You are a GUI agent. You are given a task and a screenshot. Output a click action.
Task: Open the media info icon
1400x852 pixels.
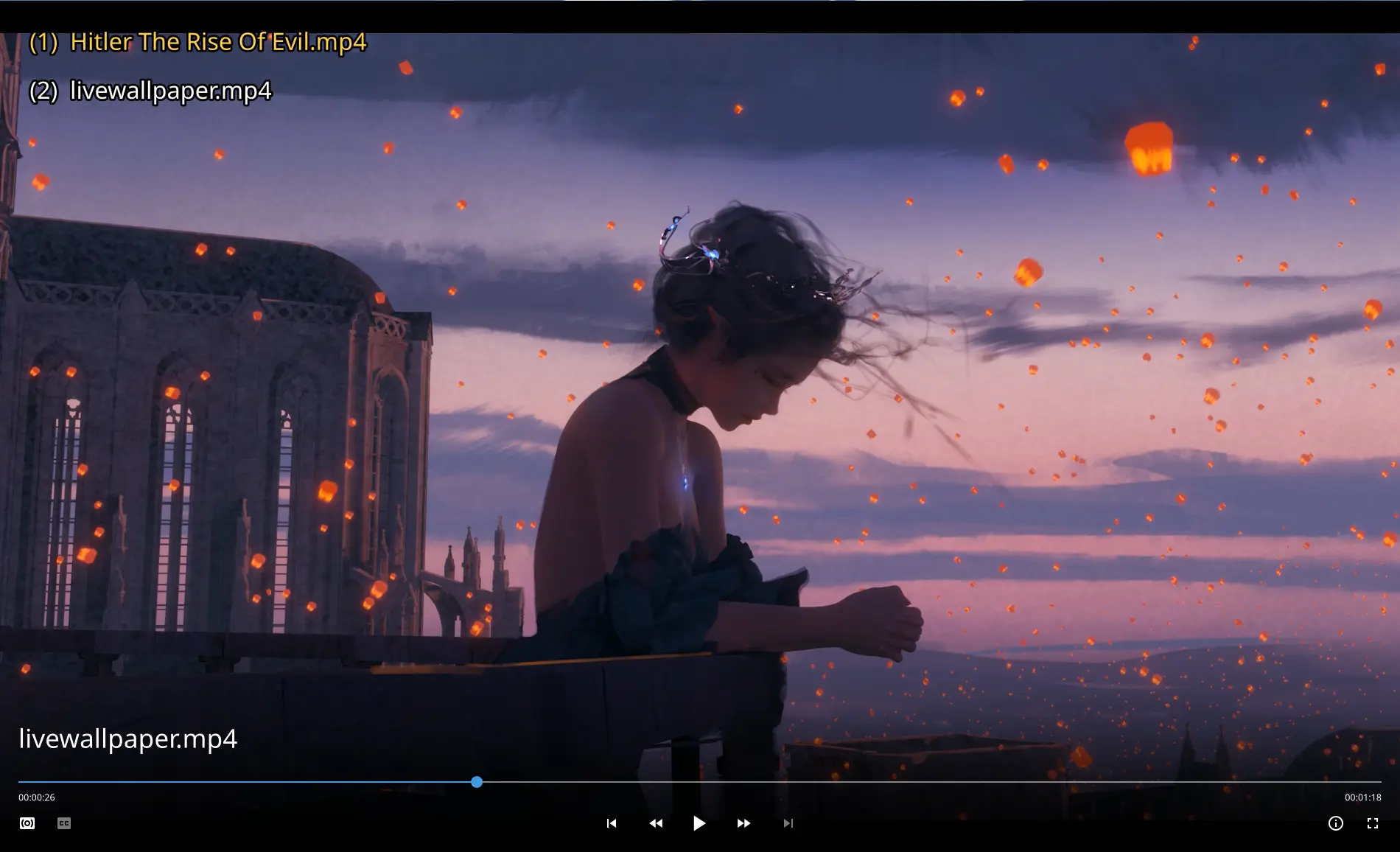1335,823
